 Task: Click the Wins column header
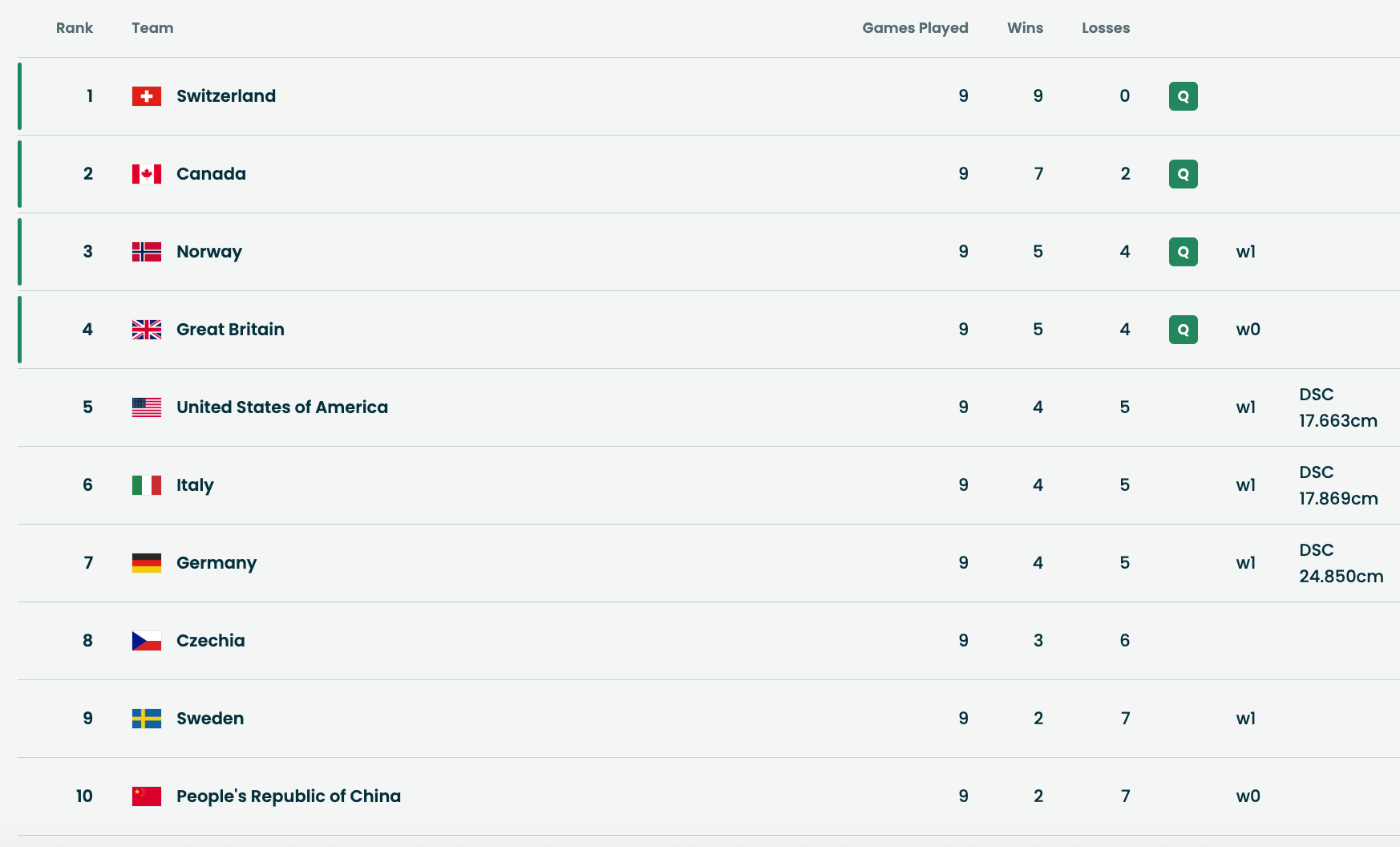pyautogui.click(x=1025, y=28)
